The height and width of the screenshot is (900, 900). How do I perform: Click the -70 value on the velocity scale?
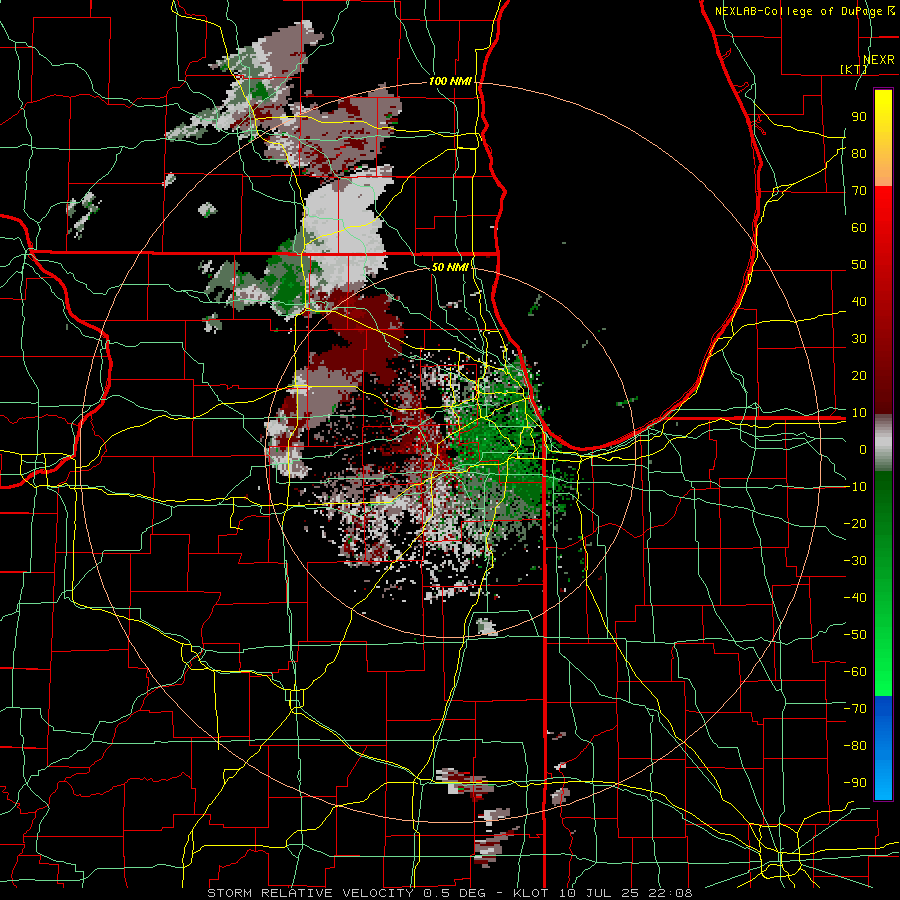(855, 709)
